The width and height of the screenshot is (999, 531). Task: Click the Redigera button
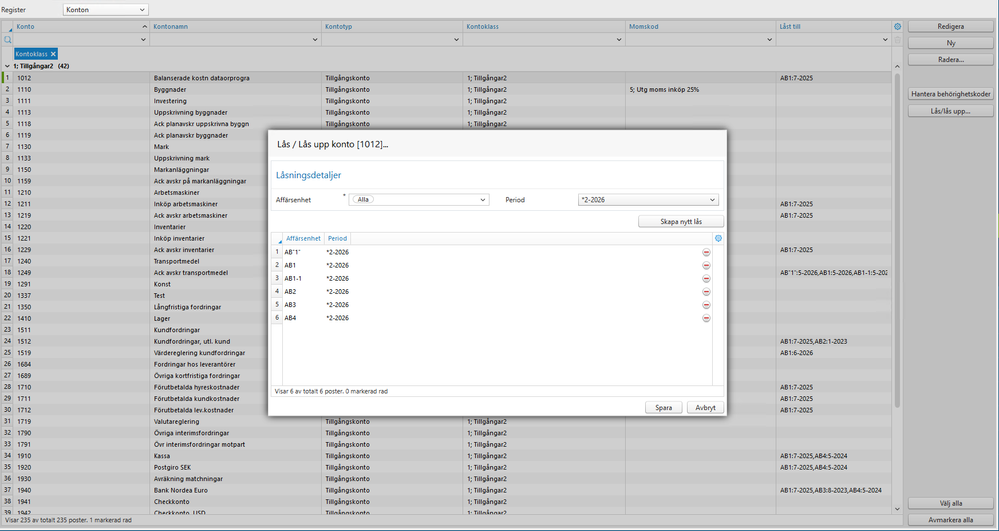click(x=951, y=27)
